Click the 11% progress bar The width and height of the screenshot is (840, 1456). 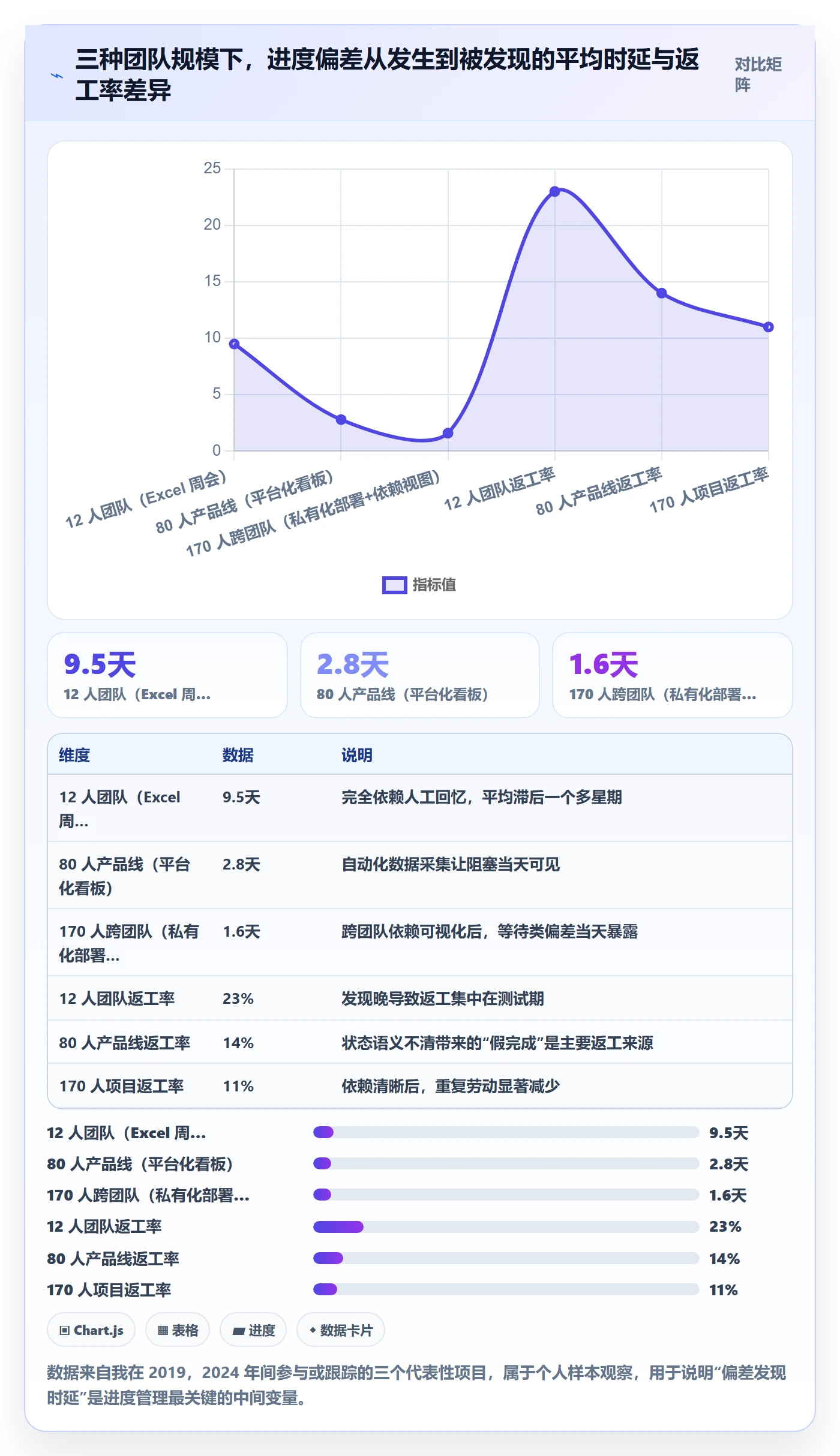click(x=506, y=1289)
